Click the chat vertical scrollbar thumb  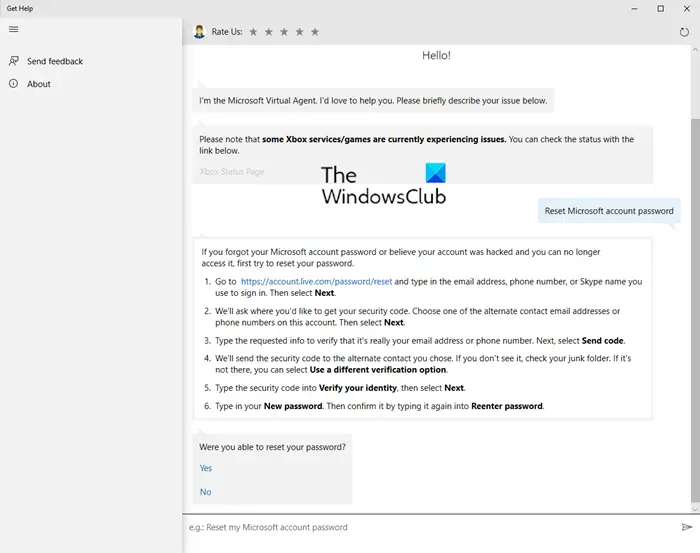[x=695, y=310]
